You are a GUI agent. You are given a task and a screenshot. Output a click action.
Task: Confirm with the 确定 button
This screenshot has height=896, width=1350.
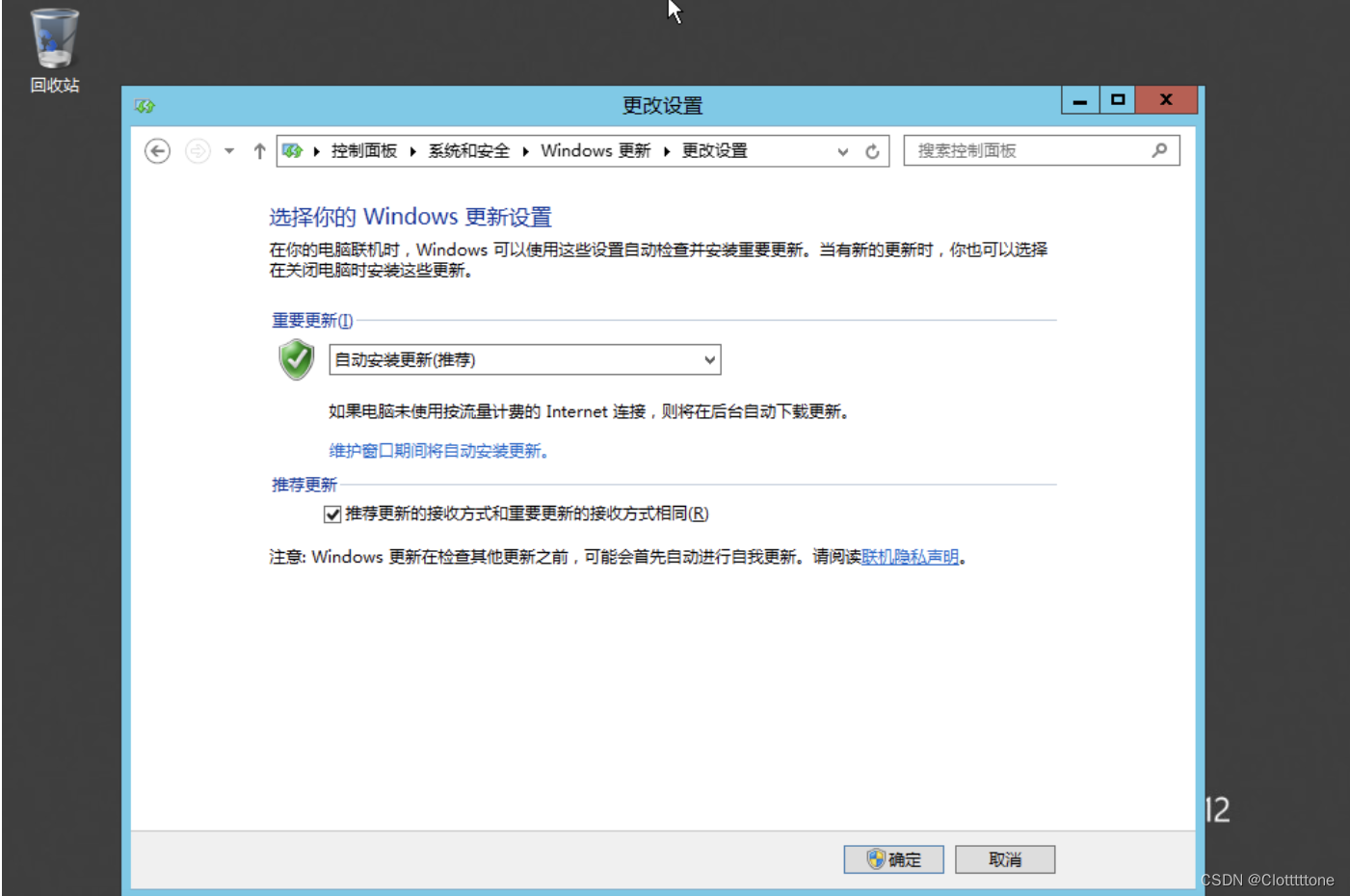tap(893, 859)
